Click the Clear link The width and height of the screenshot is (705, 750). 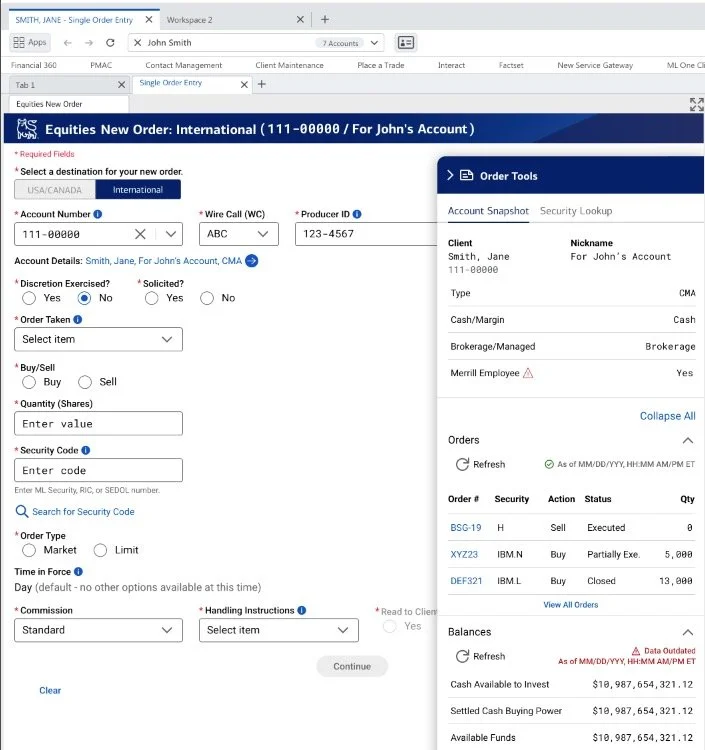(50, 690)
